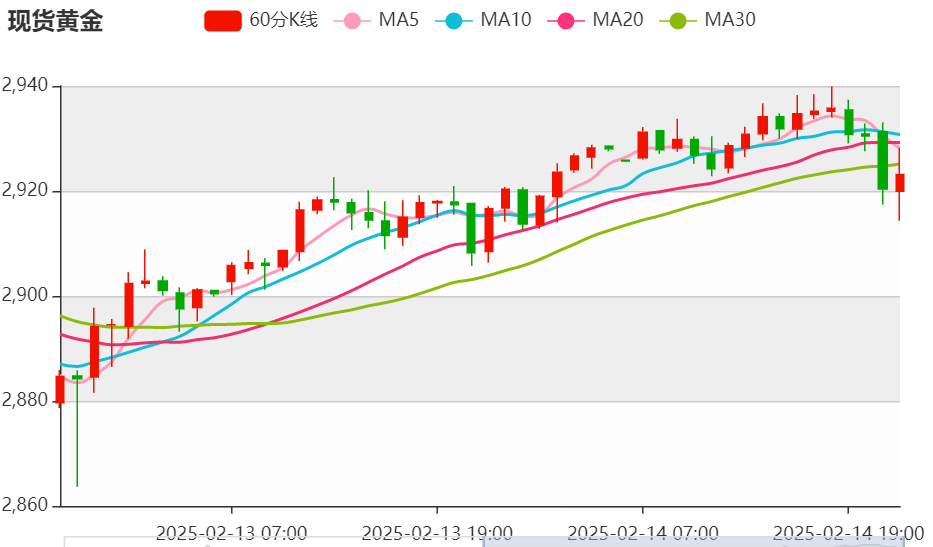
Task: Click the data zoom slider bar at bottom
Action: pos(482,541)
